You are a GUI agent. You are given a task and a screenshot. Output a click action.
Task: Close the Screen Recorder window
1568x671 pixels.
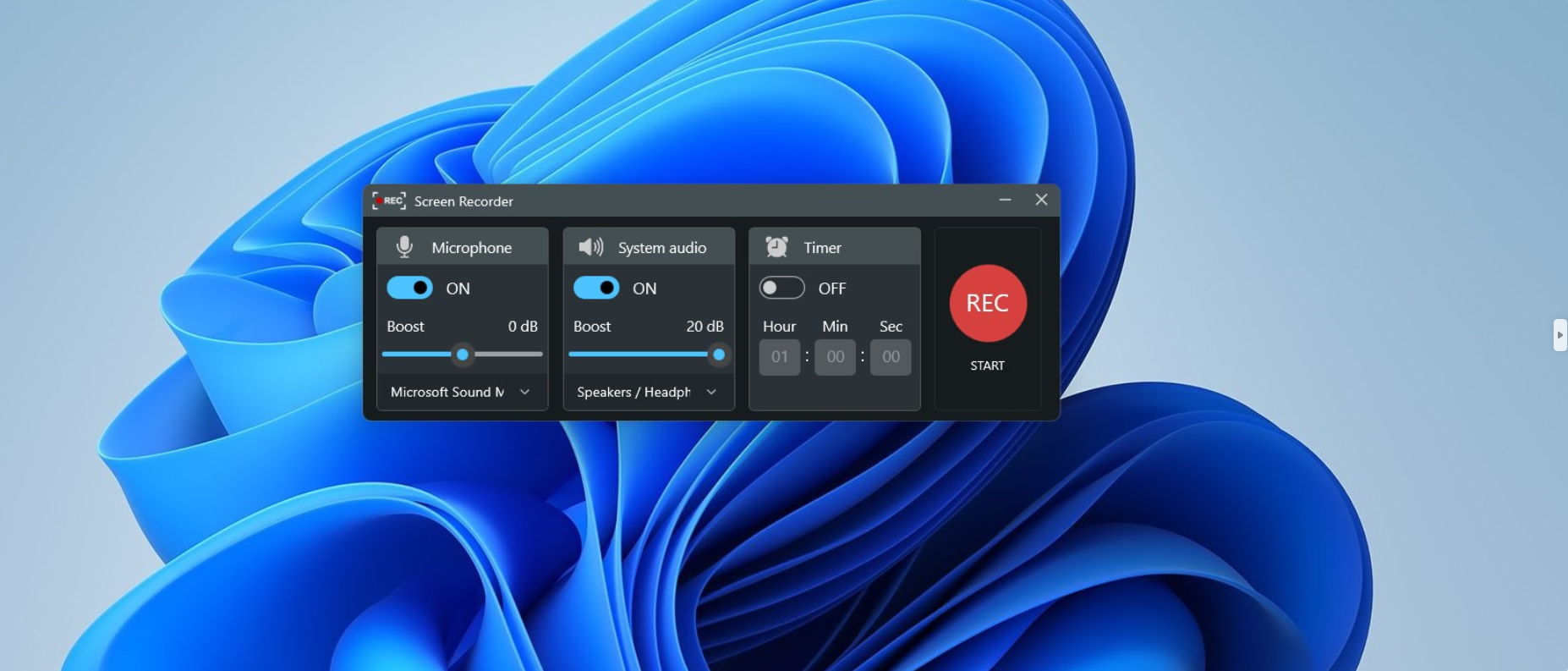click(x=1042, y=200)
